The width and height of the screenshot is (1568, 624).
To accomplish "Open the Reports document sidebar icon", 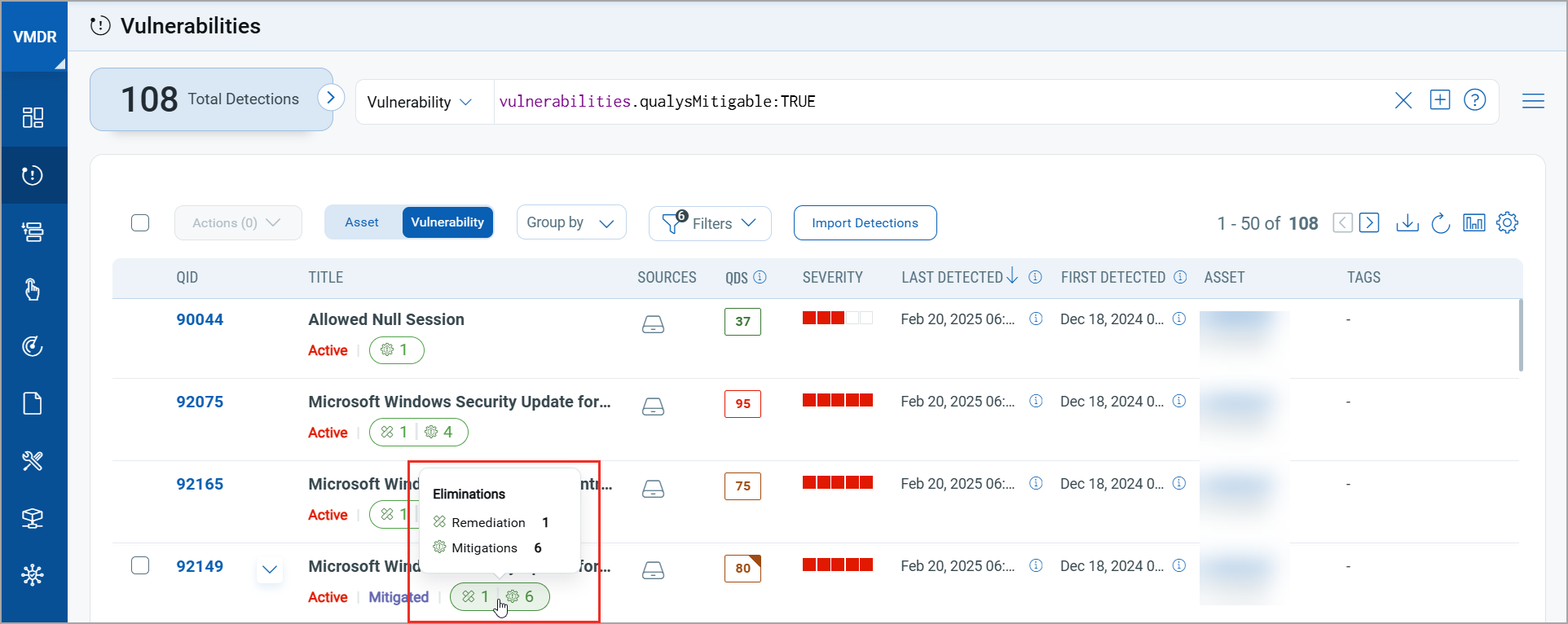I will pyautogui.click(x=33, y=403).
